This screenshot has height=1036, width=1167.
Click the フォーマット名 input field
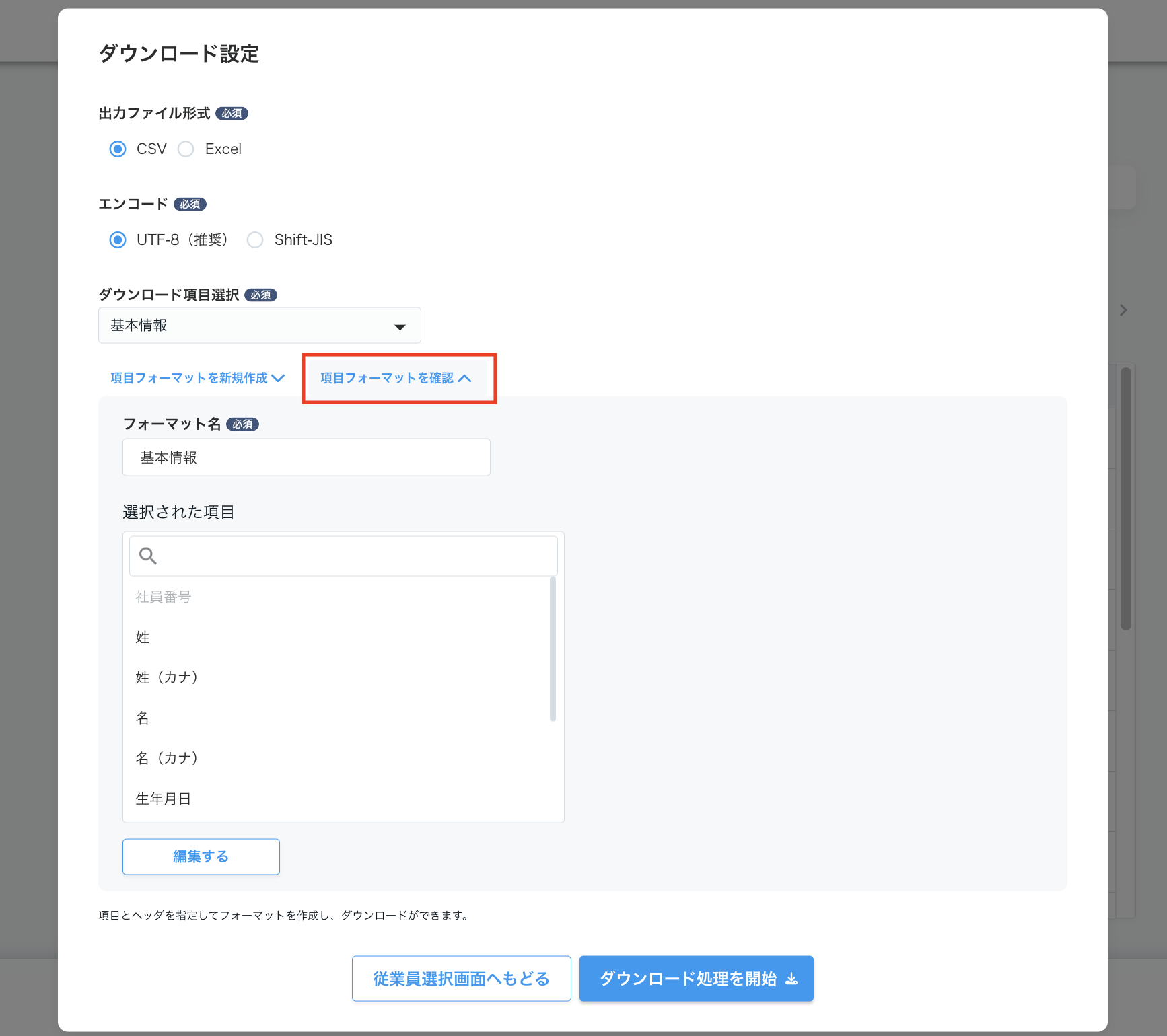tap(306, 457)
